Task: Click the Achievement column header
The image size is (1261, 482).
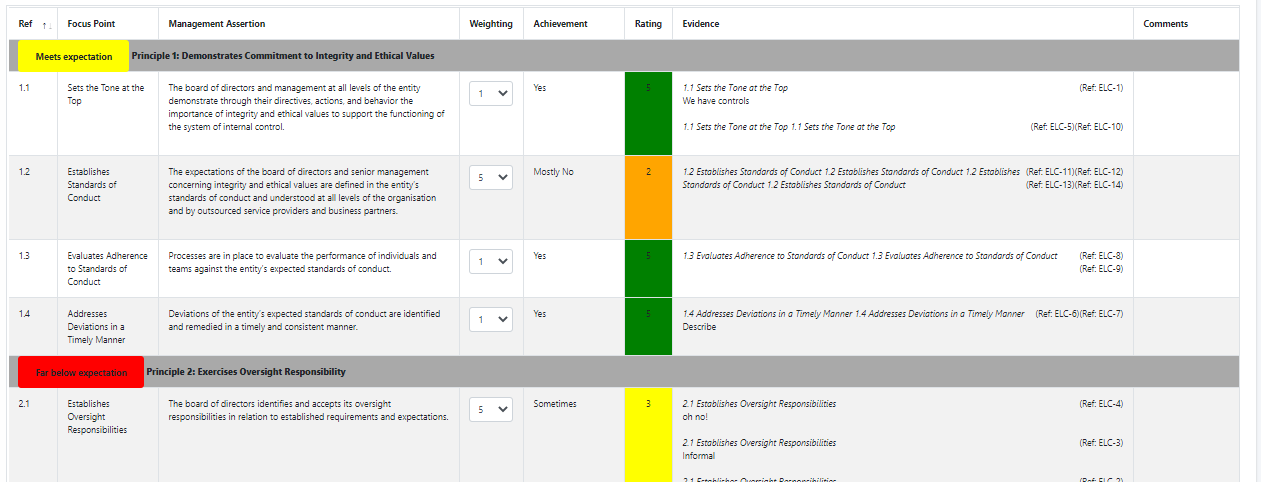Action: (x=561, y=24)
